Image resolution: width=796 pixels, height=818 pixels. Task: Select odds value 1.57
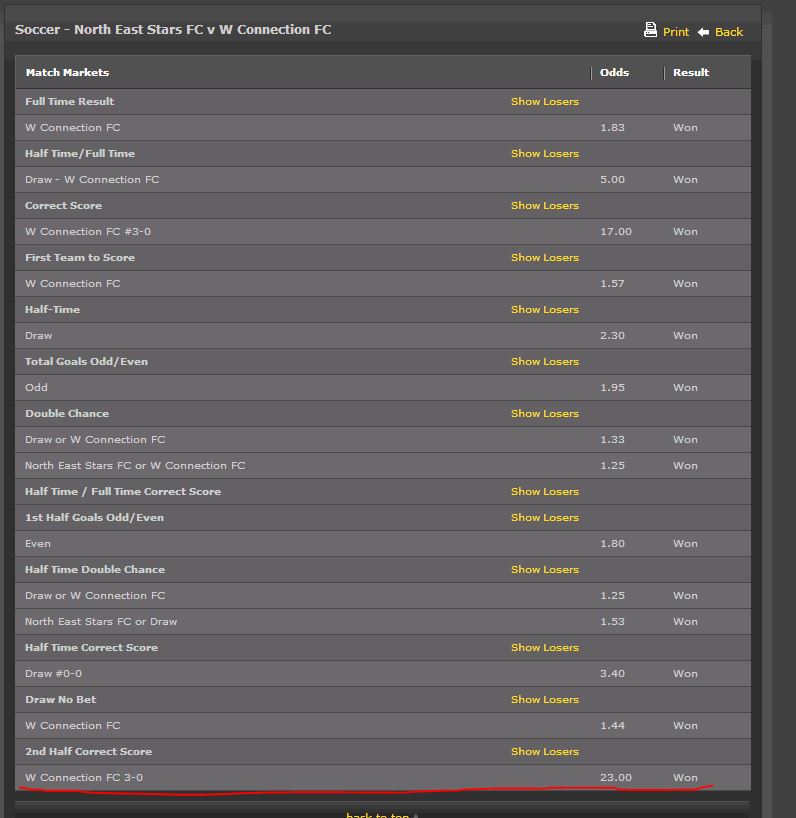pos(612,284)
